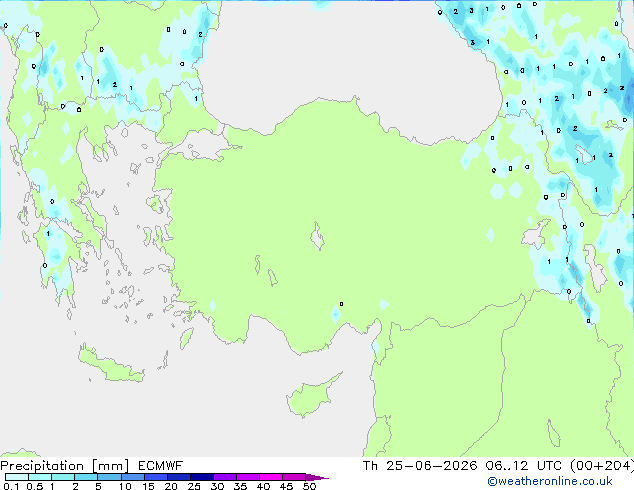Click the "(00+204)" forecast offset text
Screen dimensions: 634x490
(602, 466)
